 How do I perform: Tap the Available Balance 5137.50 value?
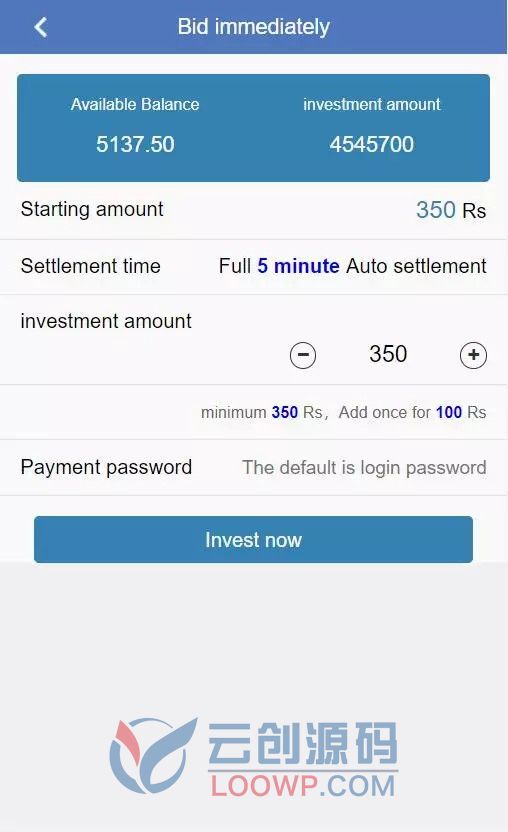click(x=135, y=144)
